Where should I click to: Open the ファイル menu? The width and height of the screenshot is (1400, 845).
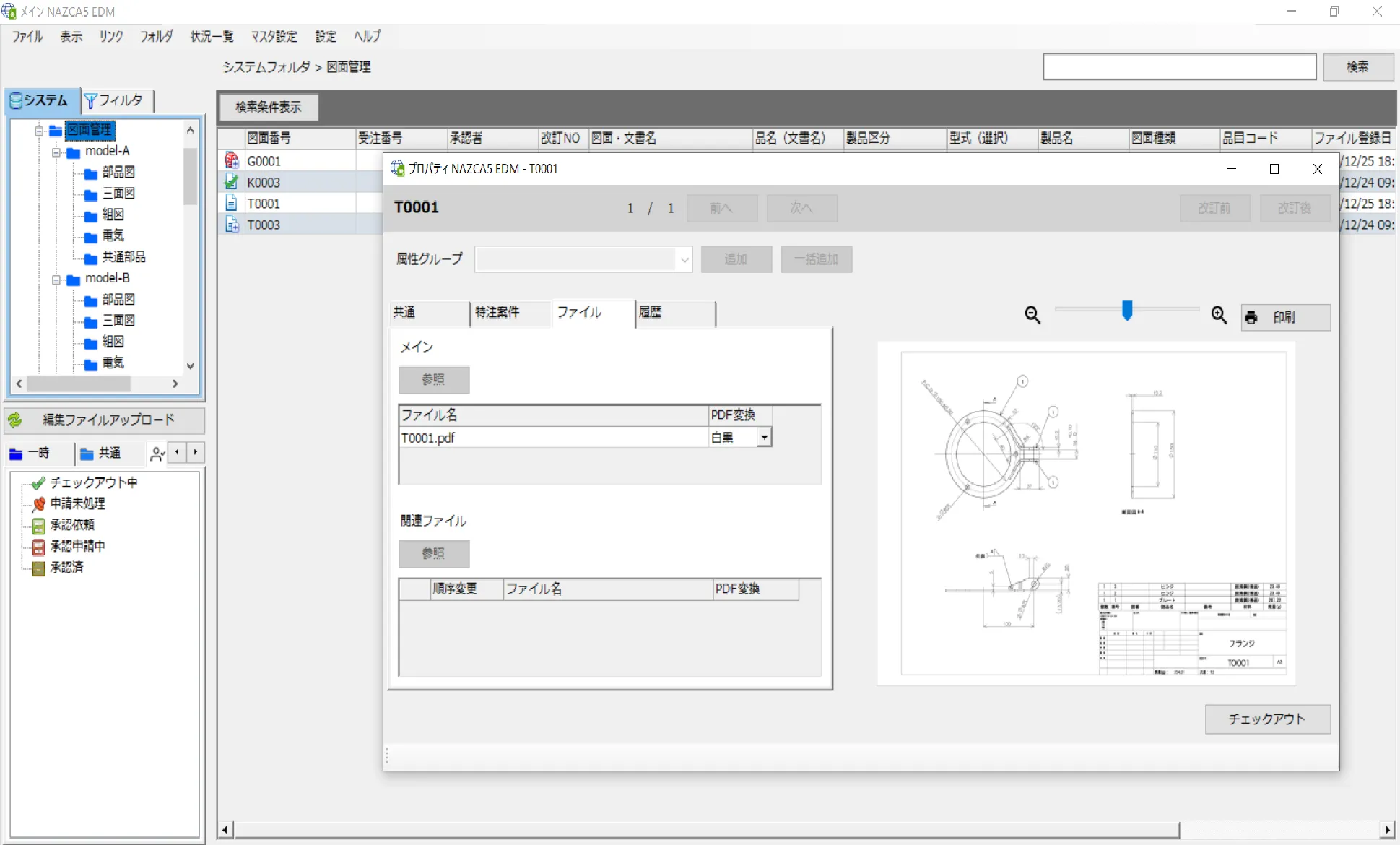point(27,36)
